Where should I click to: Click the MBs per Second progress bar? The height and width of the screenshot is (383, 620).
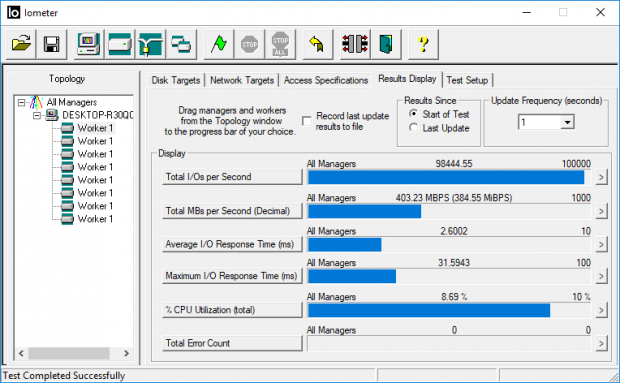tap(449, 211)
